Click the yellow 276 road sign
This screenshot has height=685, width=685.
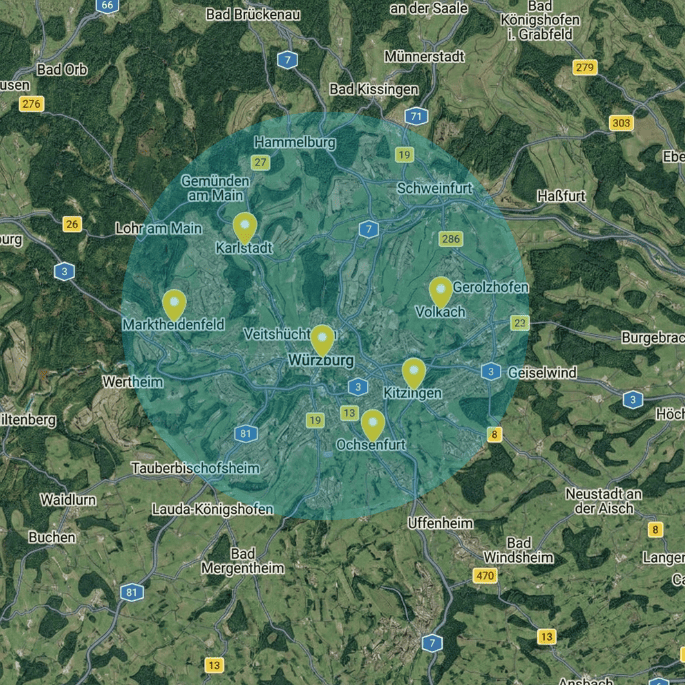(31, 104)
